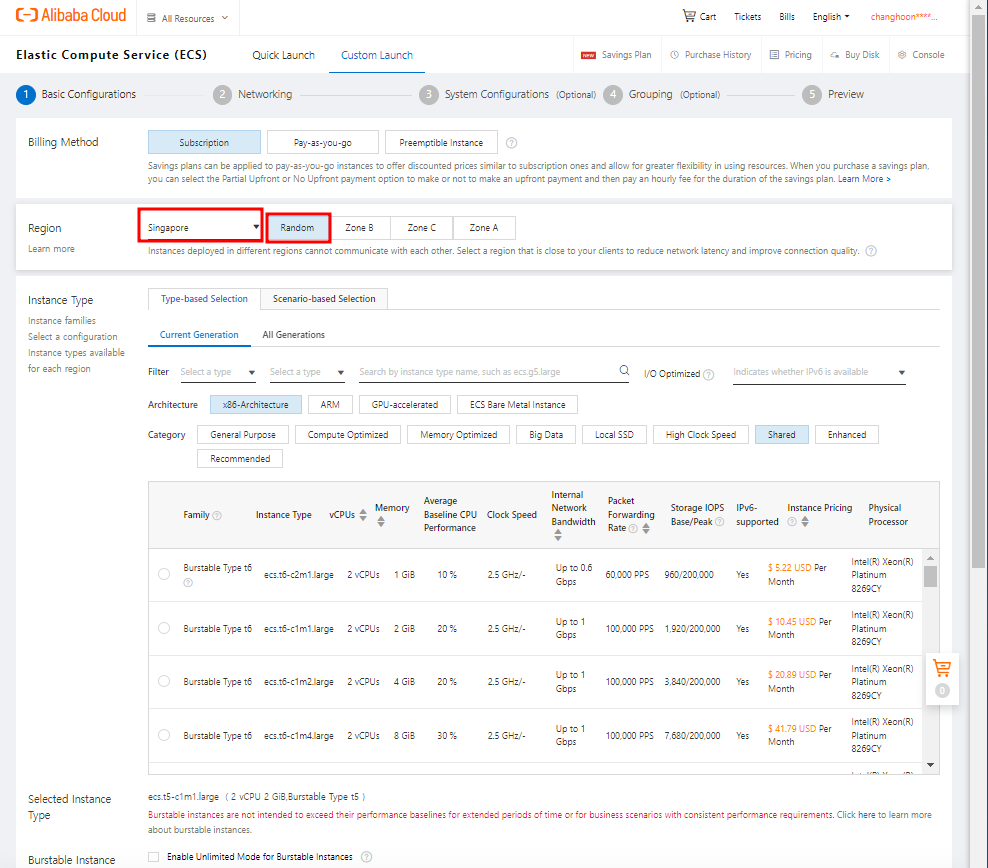Sort table by vCPUs arrows
This screenshot has height=868, width=988.
tap(362, 515)
